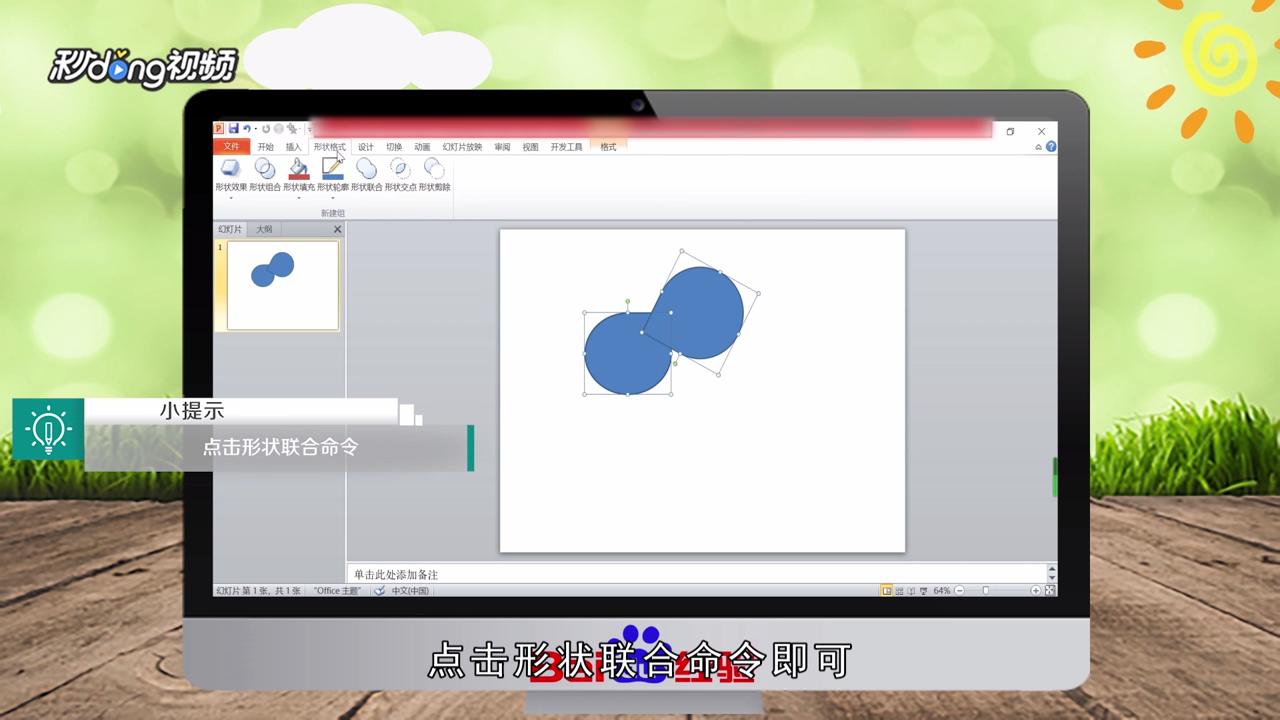Viewport: 1280px width, 720px height.
Task: Switch to reading view in status bar
Action: pyautogui.click(x=911, y=591)
